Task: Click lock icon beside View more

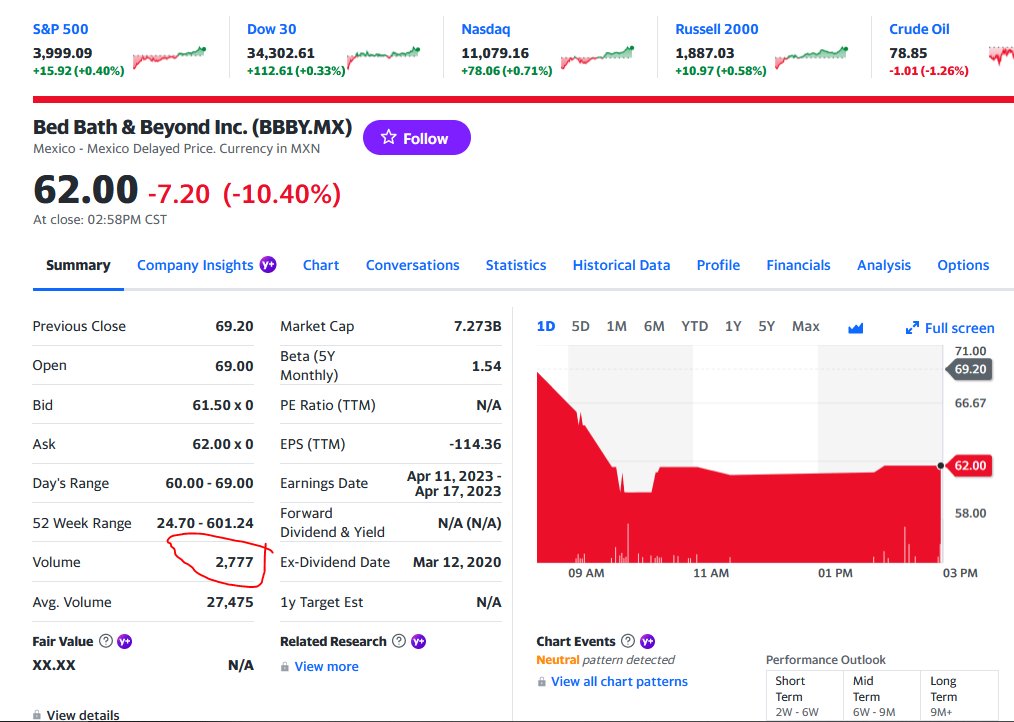Action: coord(285,666)
